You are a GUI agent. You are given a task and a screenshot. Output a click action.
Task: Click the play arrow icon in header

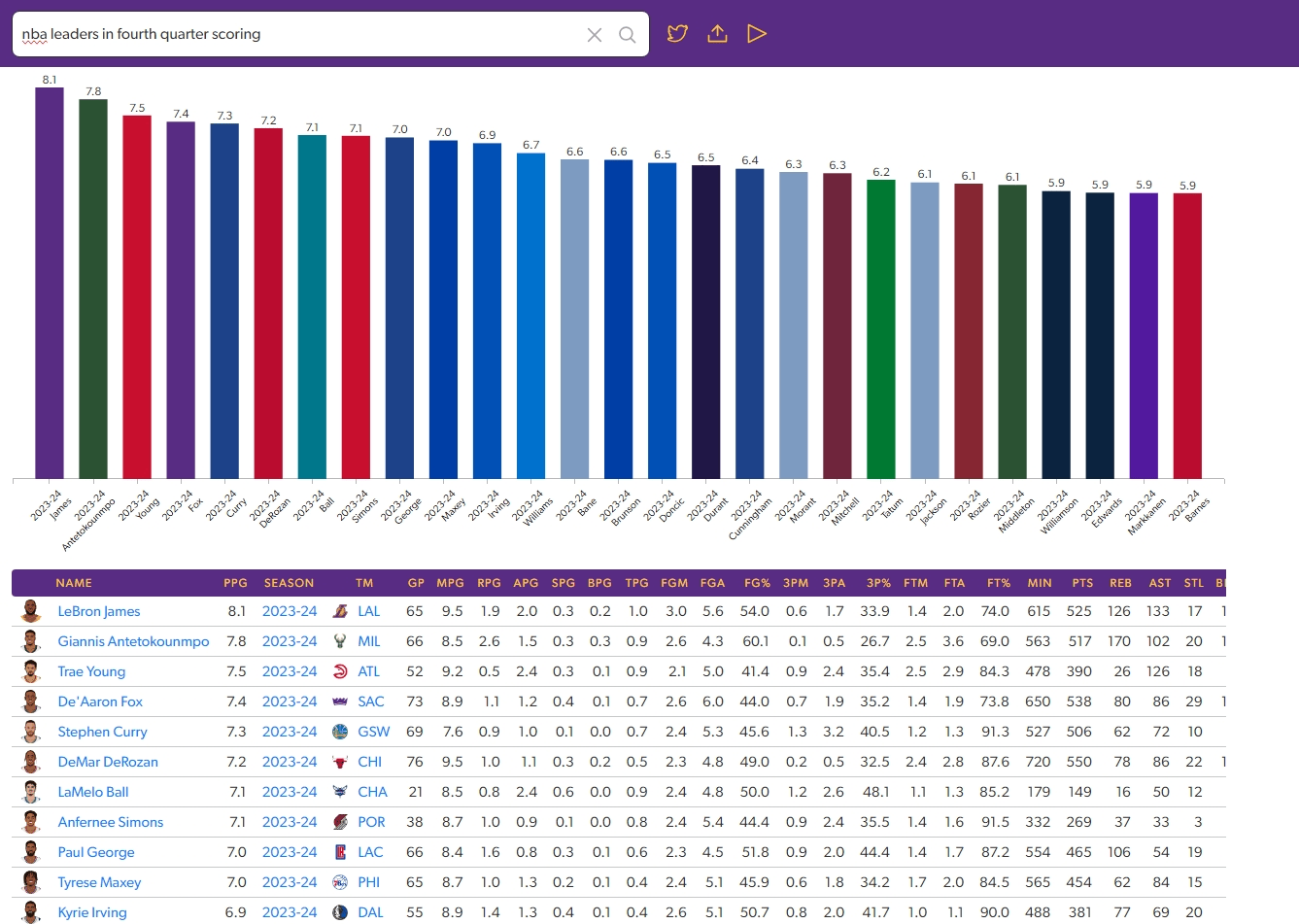tap(757, 34)
